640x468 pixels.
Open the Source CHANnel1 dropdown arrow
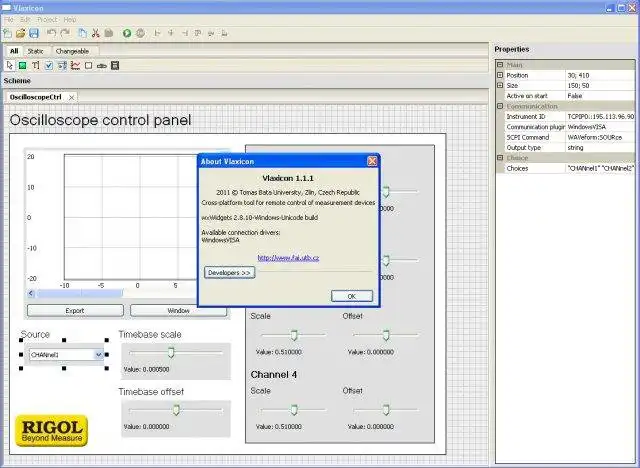click(98, 355)
